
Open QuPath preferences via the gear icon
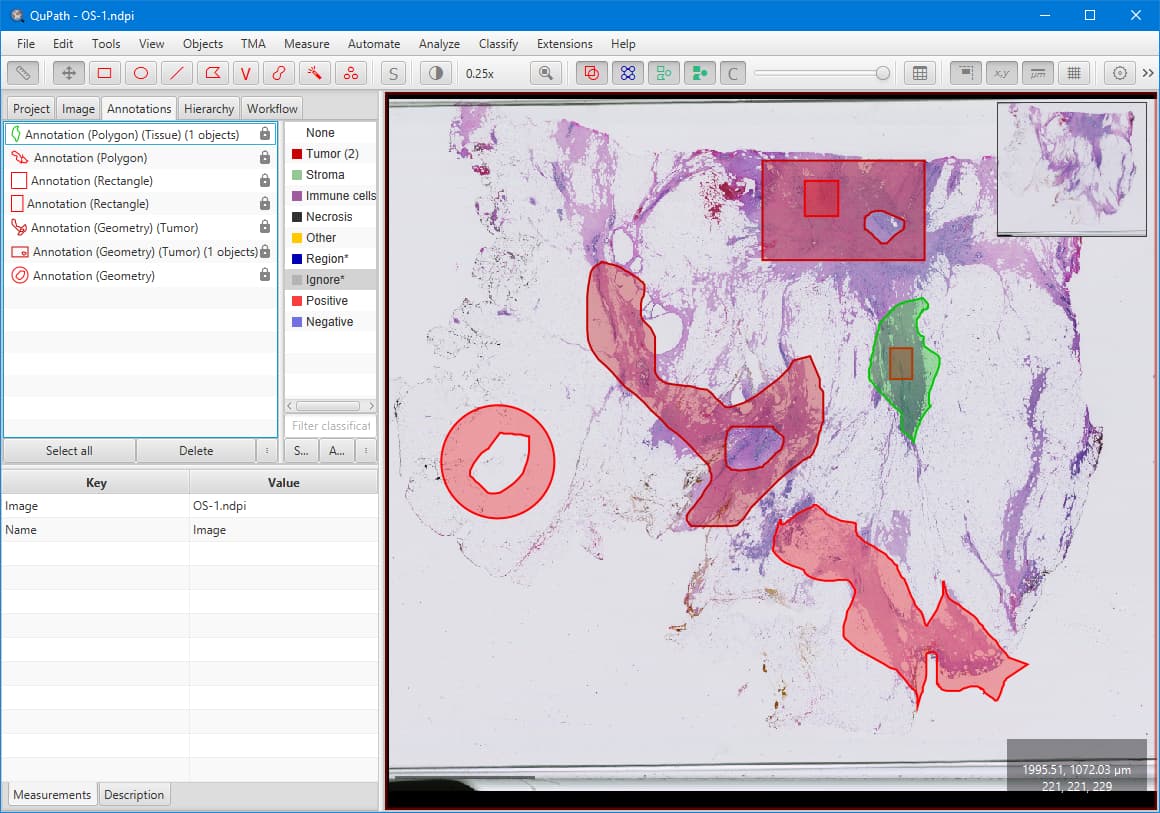(1120, 72)
